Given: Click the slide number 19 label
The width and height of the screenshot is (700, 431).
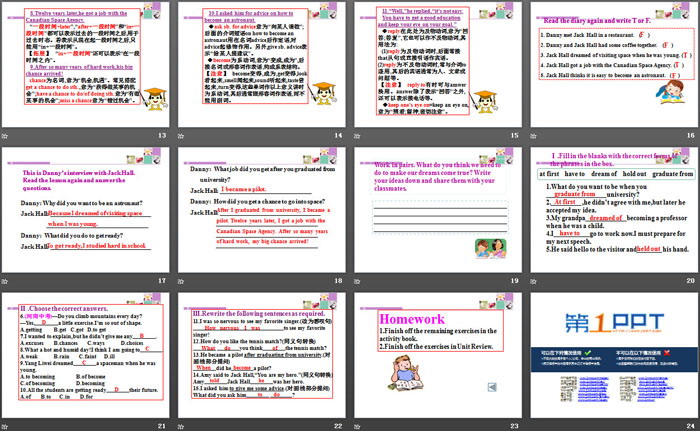Looking at the screenshot, I should point(514,280).
